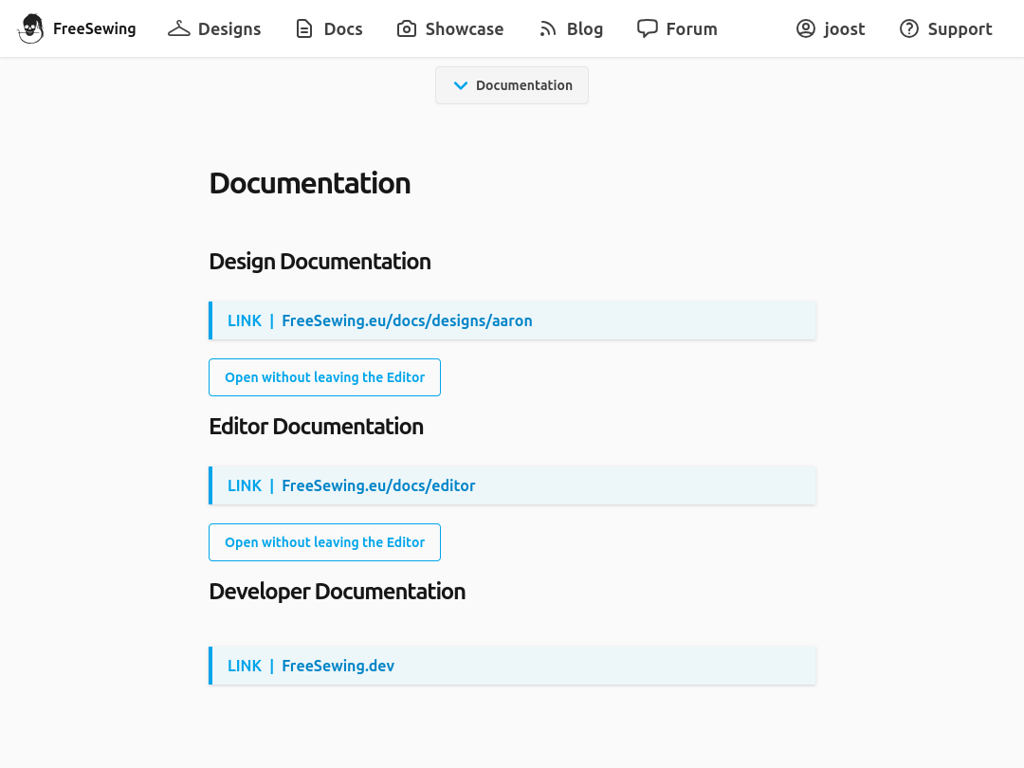This screenshot has width=1024, height=768.
Task: Collapse the Documentation chevron dropdown
Action: pos(460,86)
